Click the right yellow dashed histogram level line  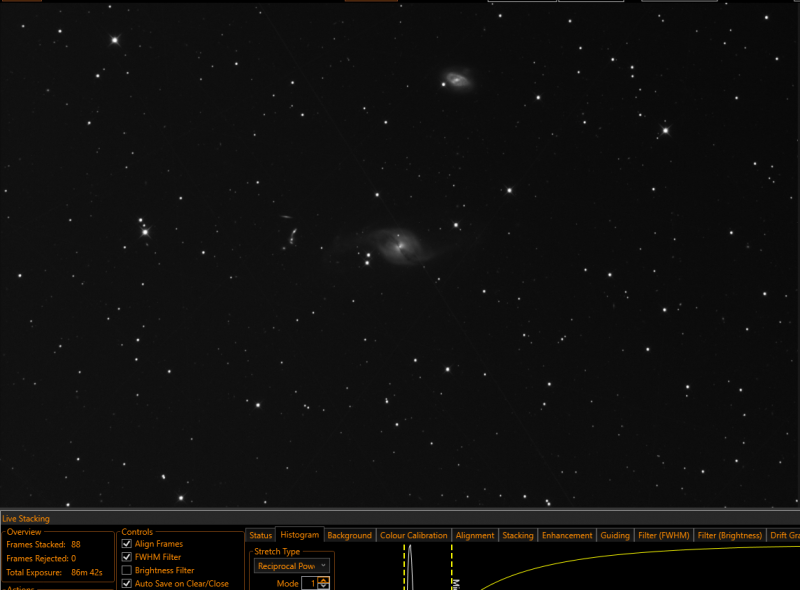pos(452,567)
